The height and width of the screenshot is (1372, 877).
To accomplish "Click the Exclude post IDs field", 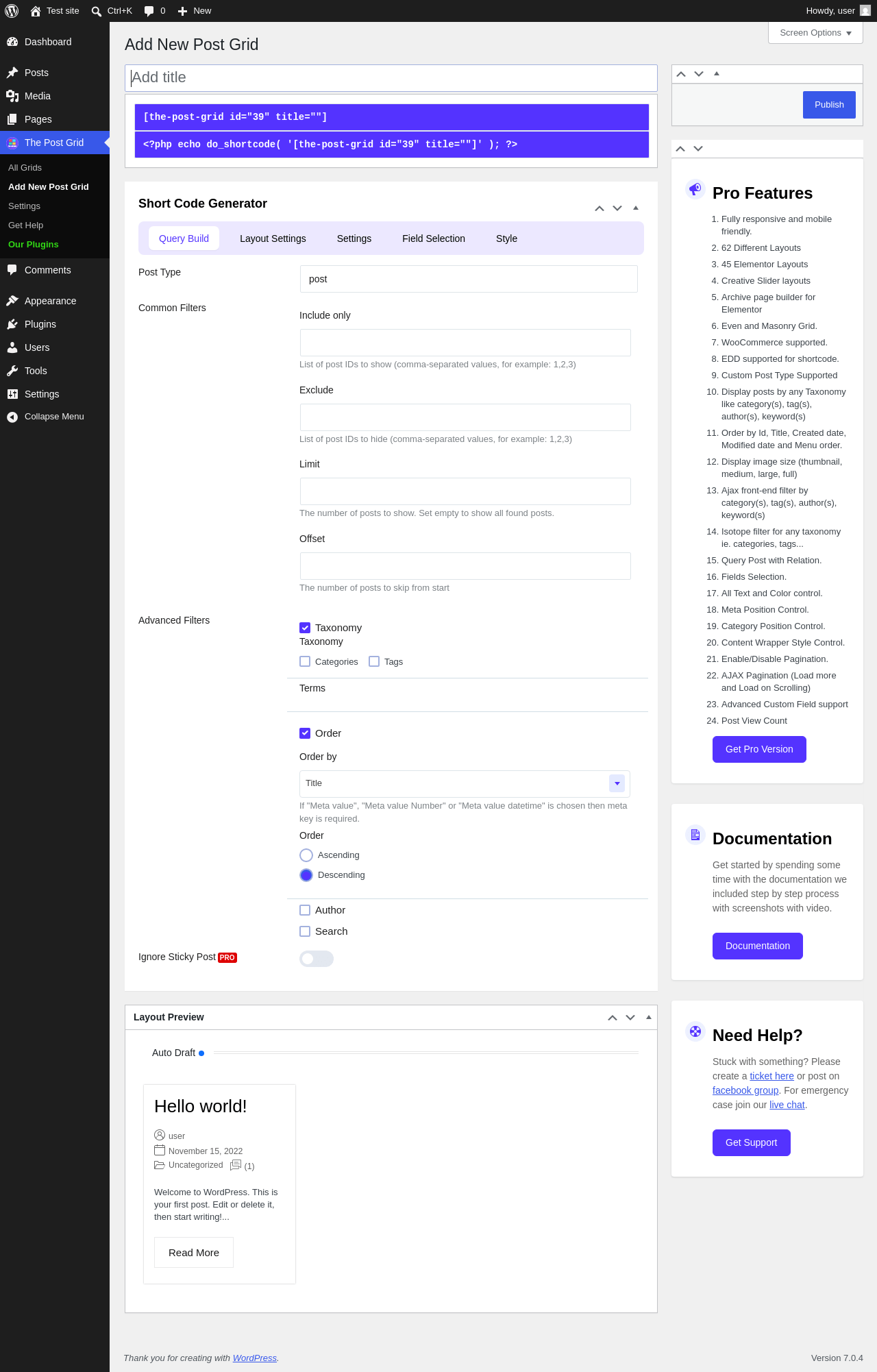I will (465, 417).
